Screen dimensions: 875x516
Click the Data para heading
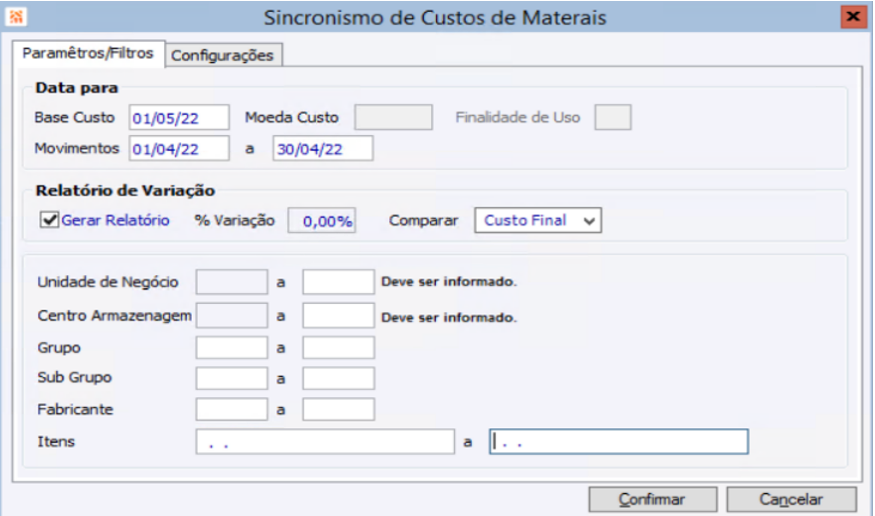76,88
